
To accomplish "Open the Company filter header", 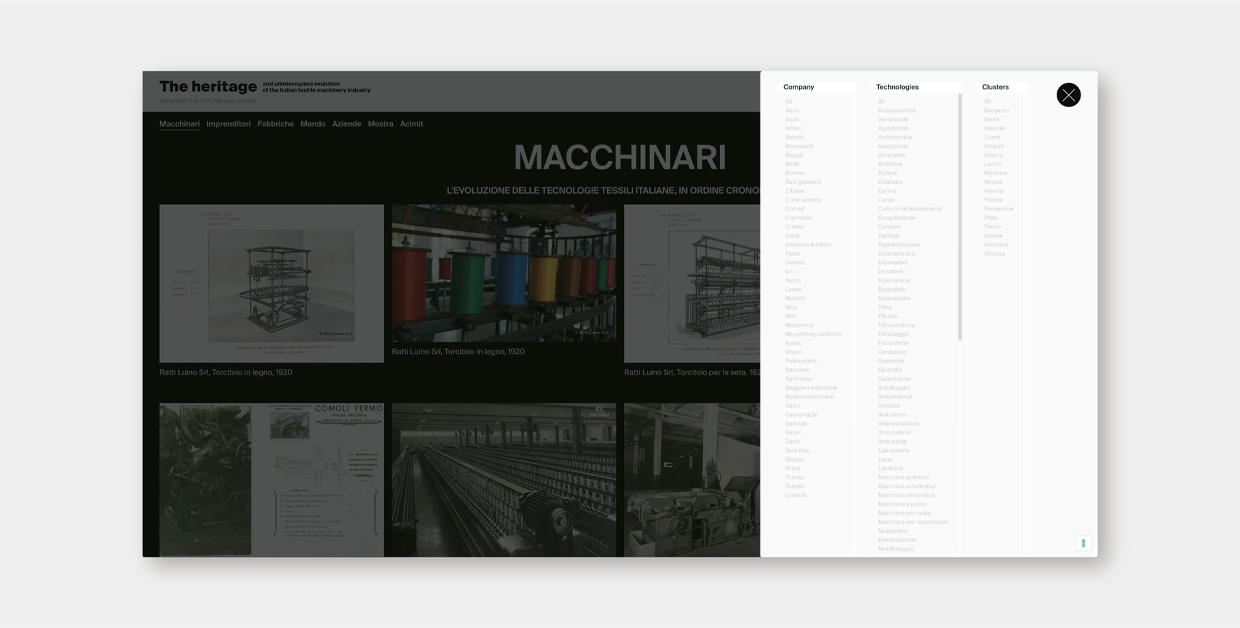I will (799, 87).
